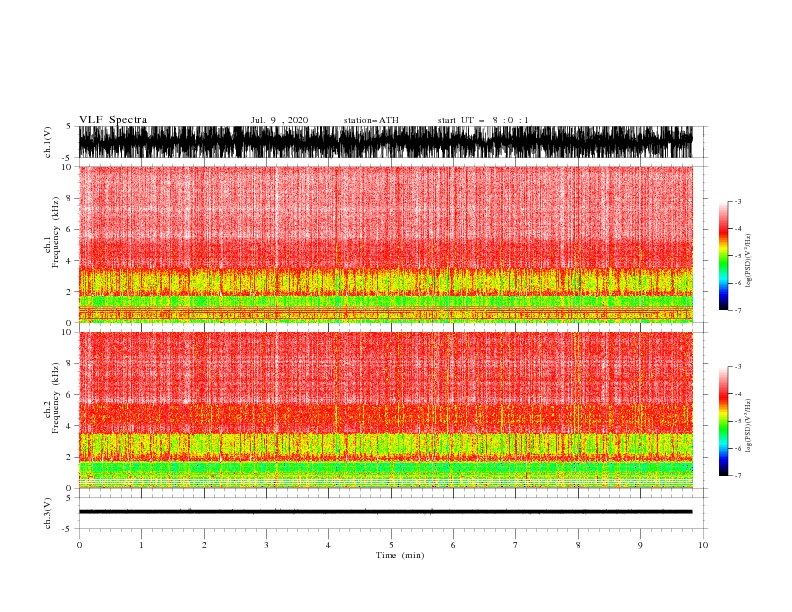This screenshot has height=612, width=792.
Task: Click the "VLF Spectra" title text
Action: [113, 120]
